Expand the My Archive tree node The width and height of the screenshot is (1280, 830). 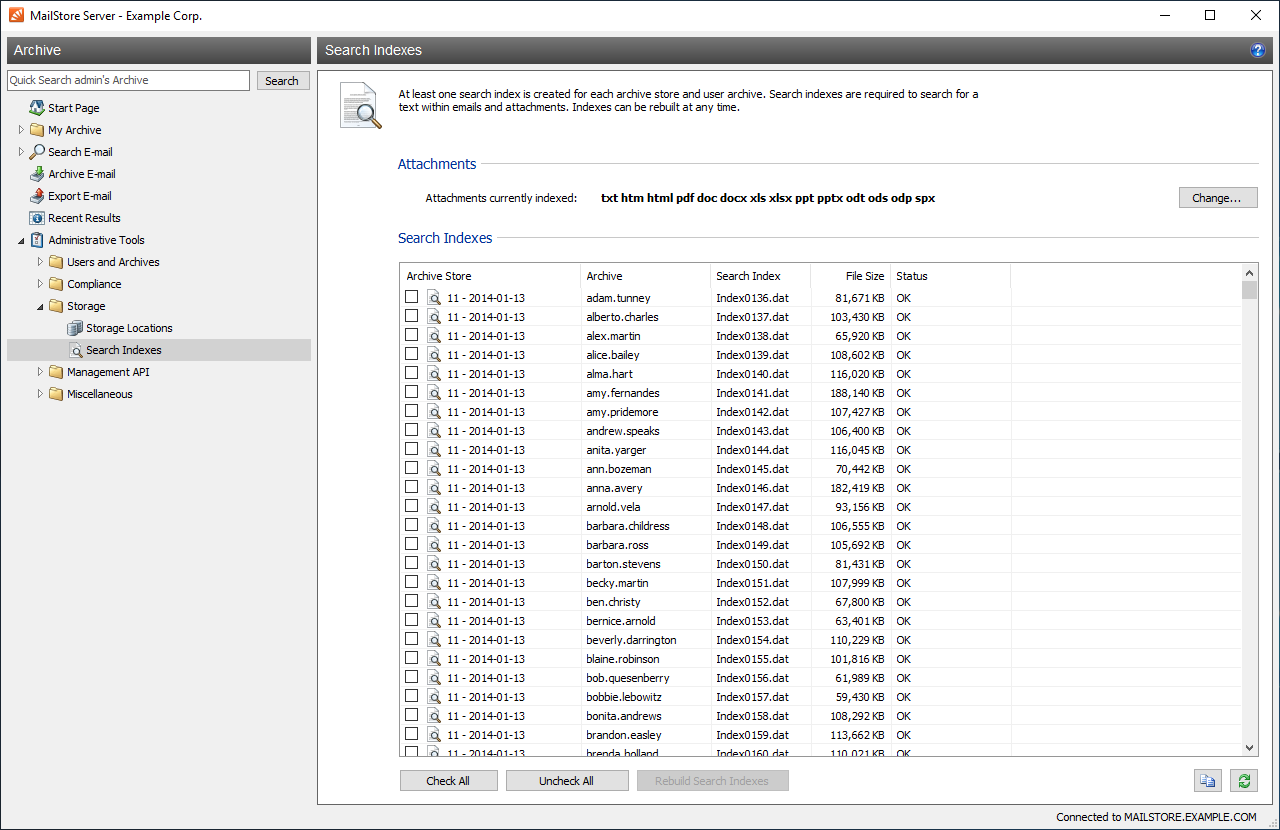pos(21,130)
